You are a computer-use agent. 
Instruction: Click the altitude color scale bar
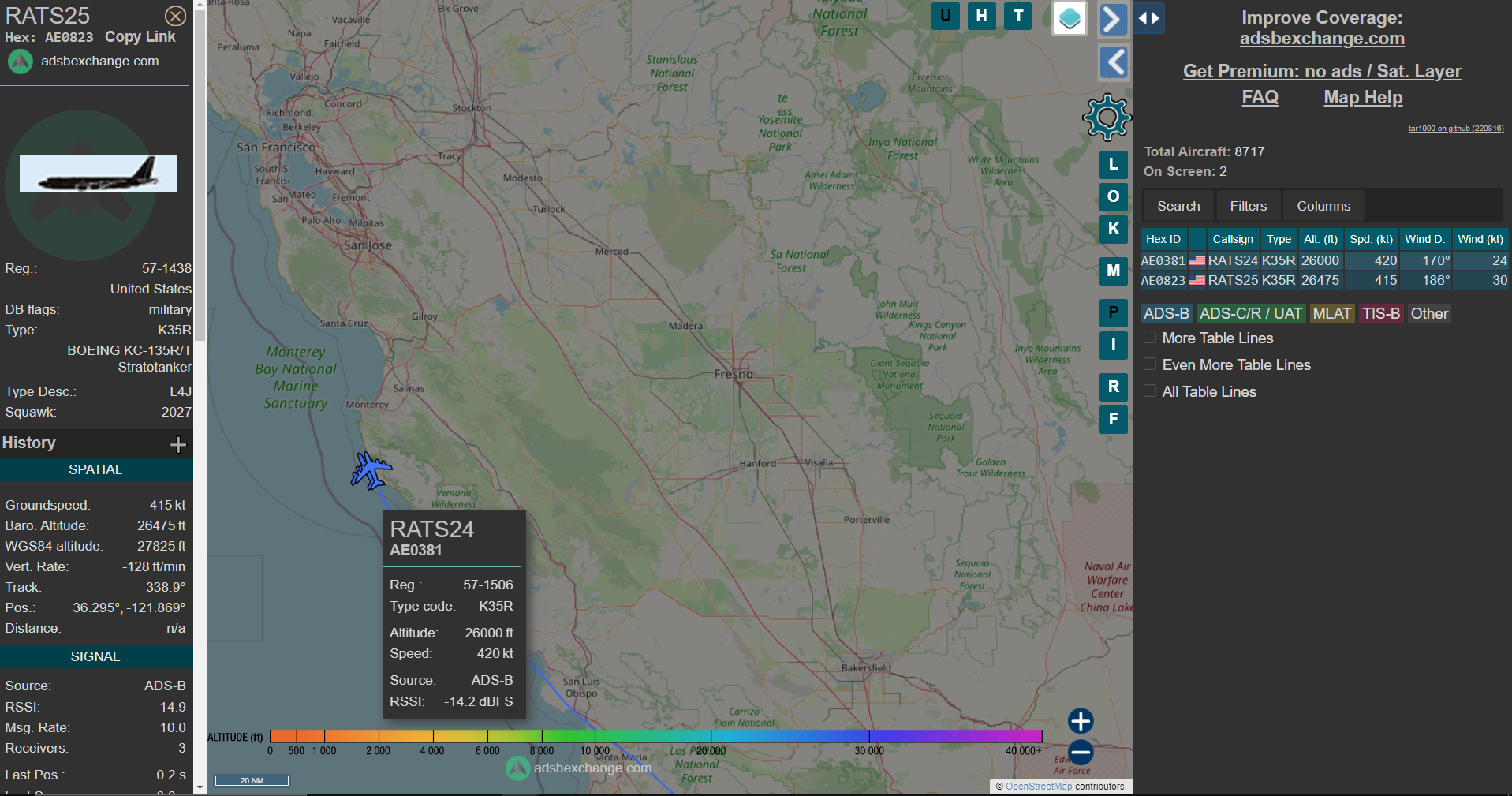[655, 736]
